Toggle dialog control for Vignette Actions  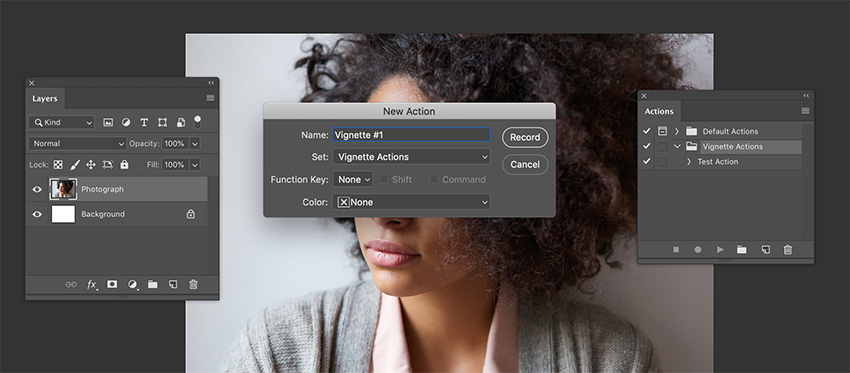pos(662,146)
